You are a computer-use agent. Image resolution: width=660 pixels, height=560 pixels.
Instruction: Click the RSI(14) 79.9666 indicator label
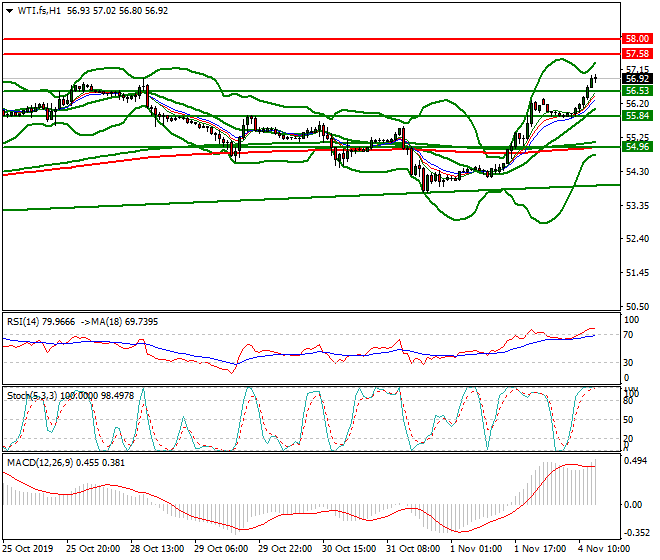41,322
